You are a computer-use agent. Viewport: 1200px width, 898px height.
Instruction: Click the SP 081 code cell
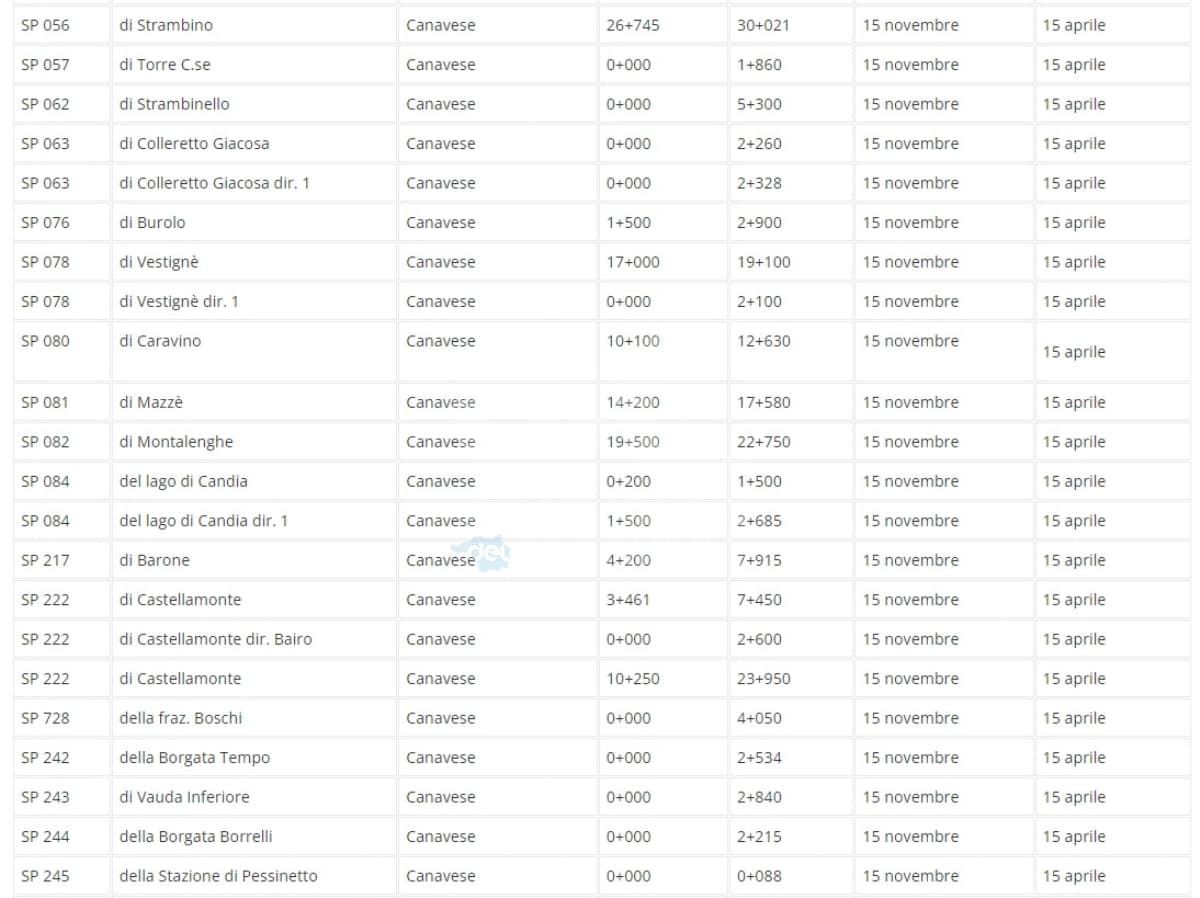tap(46, 403)
